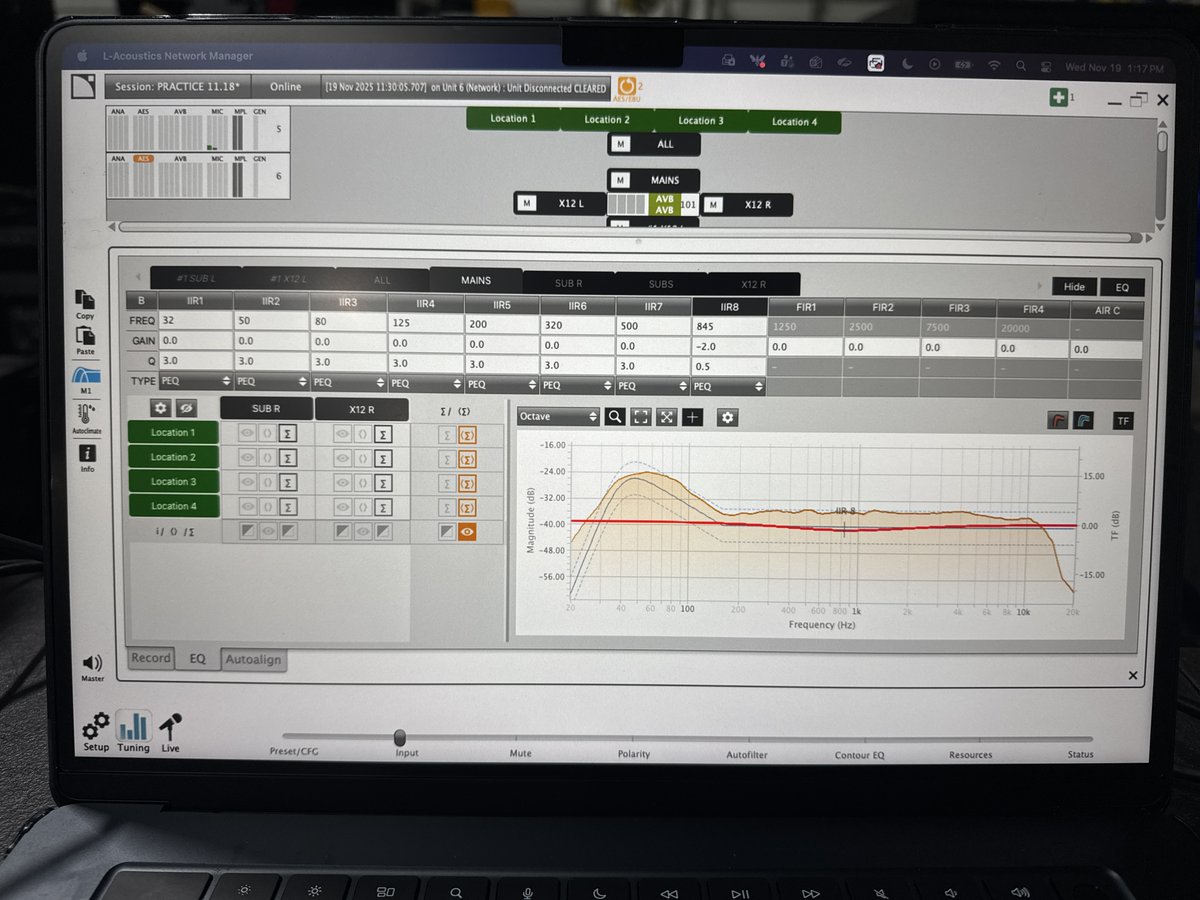The image size is (1200, 900).
Task: Click the sum icon for Location 3 X12 R
Action: pyautogui.click(x=383, y=482)
